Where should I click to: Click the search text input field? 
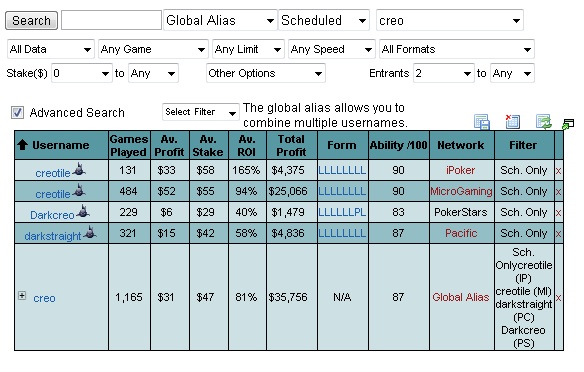point(111,20)
